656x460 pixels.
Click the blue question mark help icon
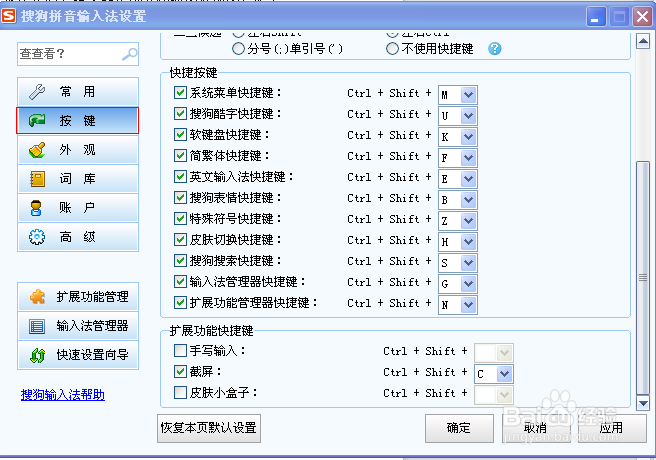[495, 49]
